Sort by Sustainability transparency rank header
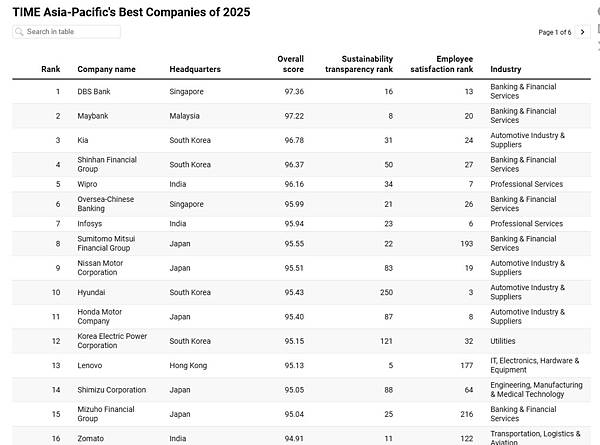This screenshot has width=600, height=445. coord(359,64)
